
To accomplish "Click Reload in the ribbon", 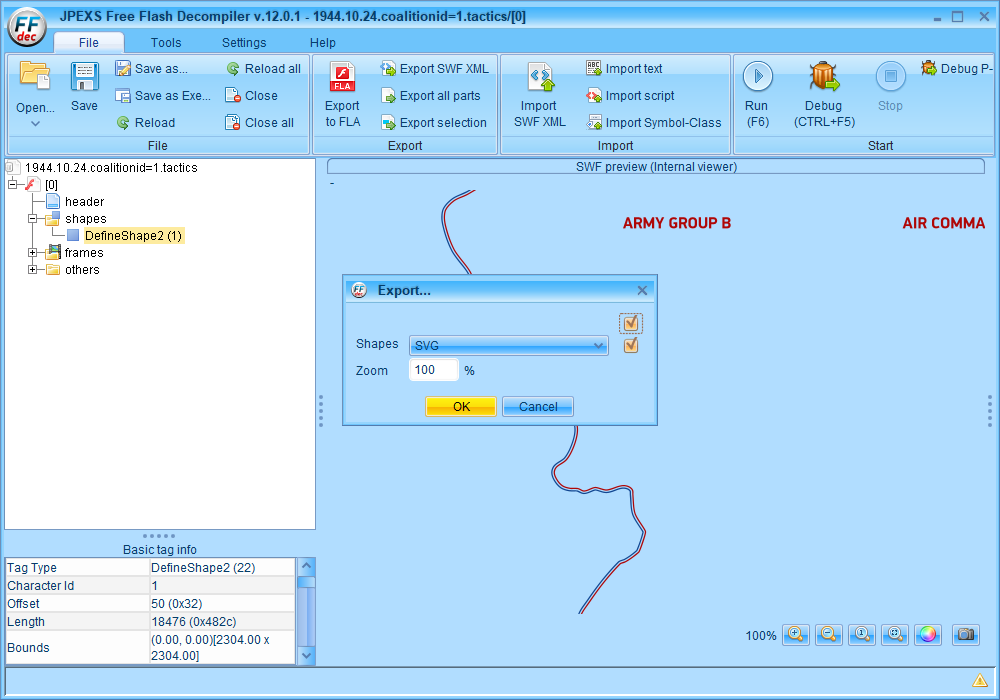I will [146, 122].
